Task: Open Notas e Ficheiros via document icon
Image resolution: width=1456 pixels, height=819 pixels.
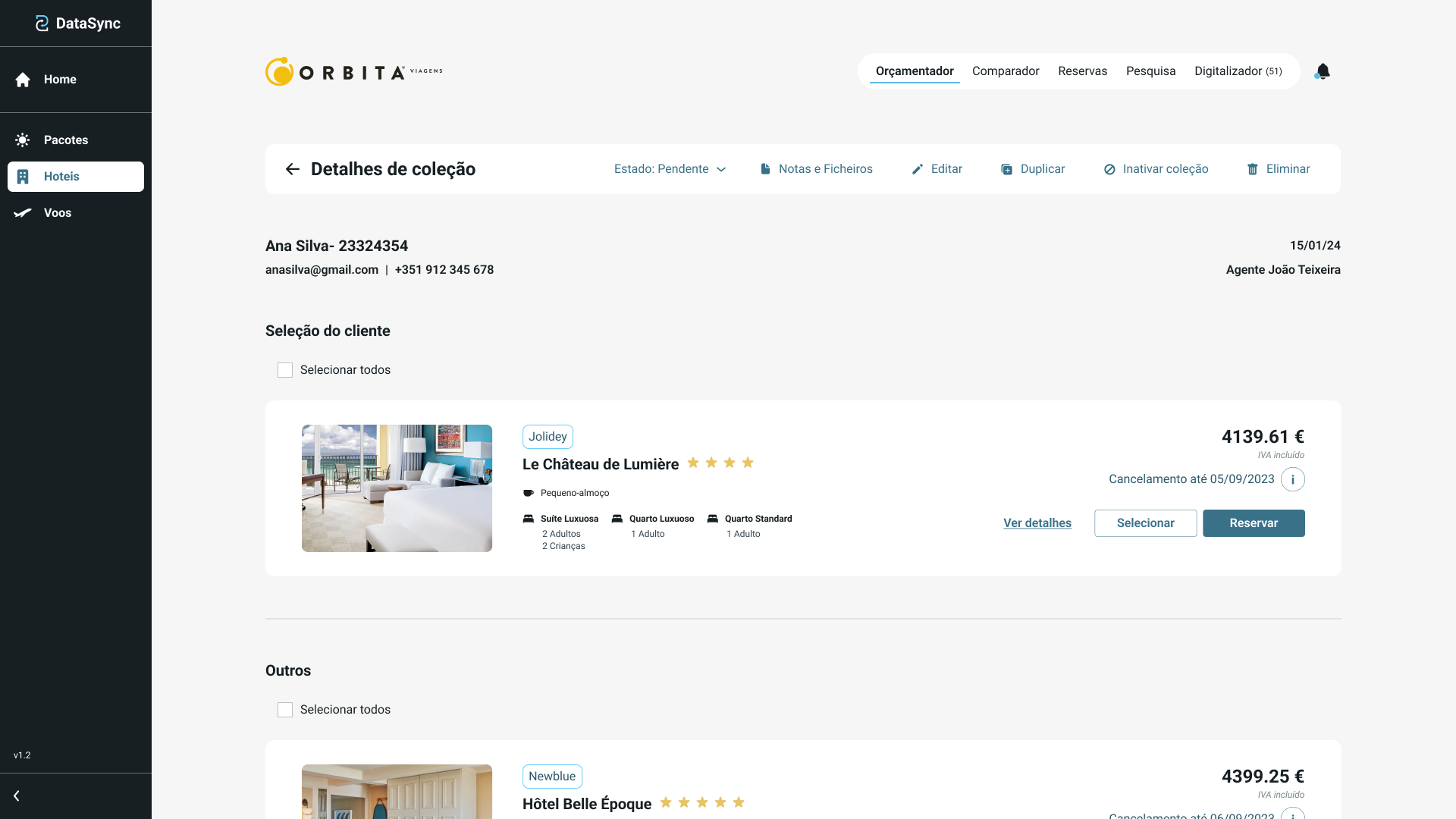Action: pos(765,169)
